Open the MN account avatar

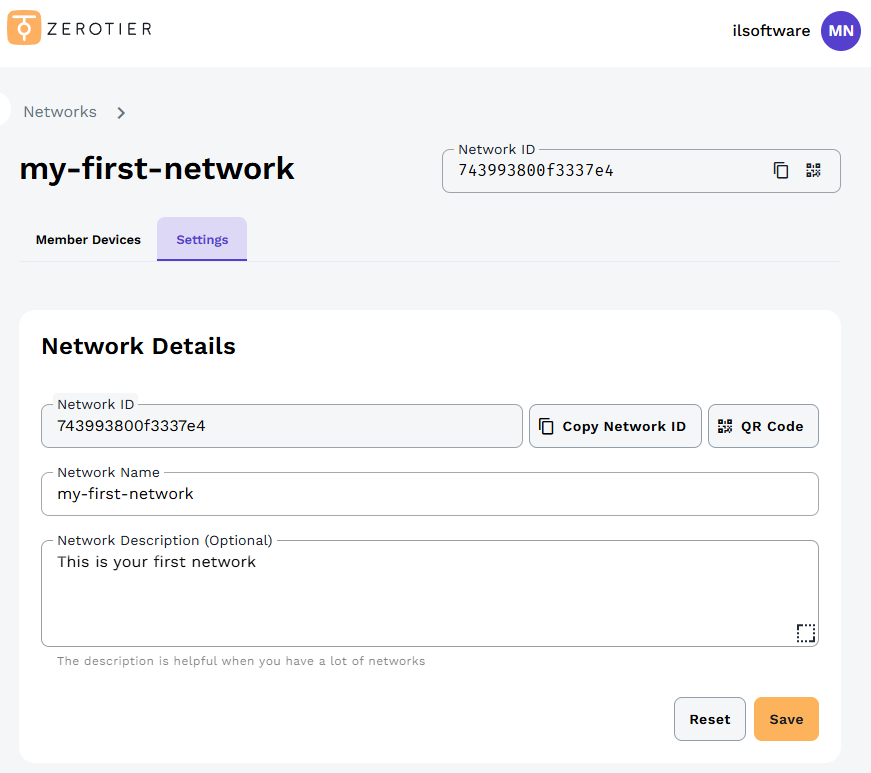pyautogui.click(x=840, y=31)
